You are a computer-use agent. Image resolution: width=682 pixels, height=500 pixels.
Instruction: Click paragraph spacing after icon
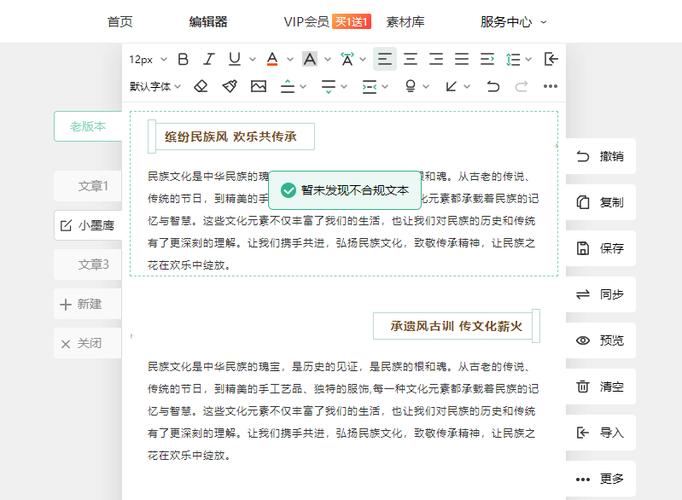click(328, 86)
